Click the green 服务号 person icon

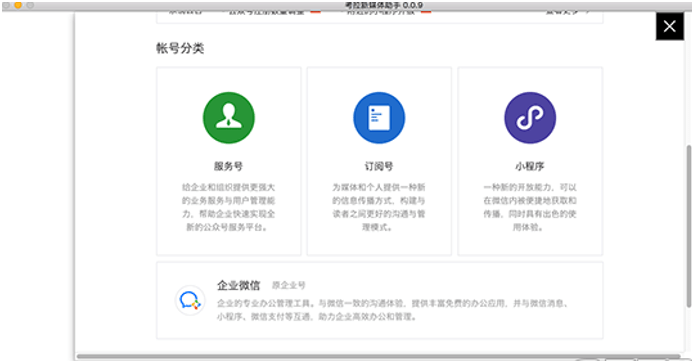pyautogui.click(x=229, y=118)
